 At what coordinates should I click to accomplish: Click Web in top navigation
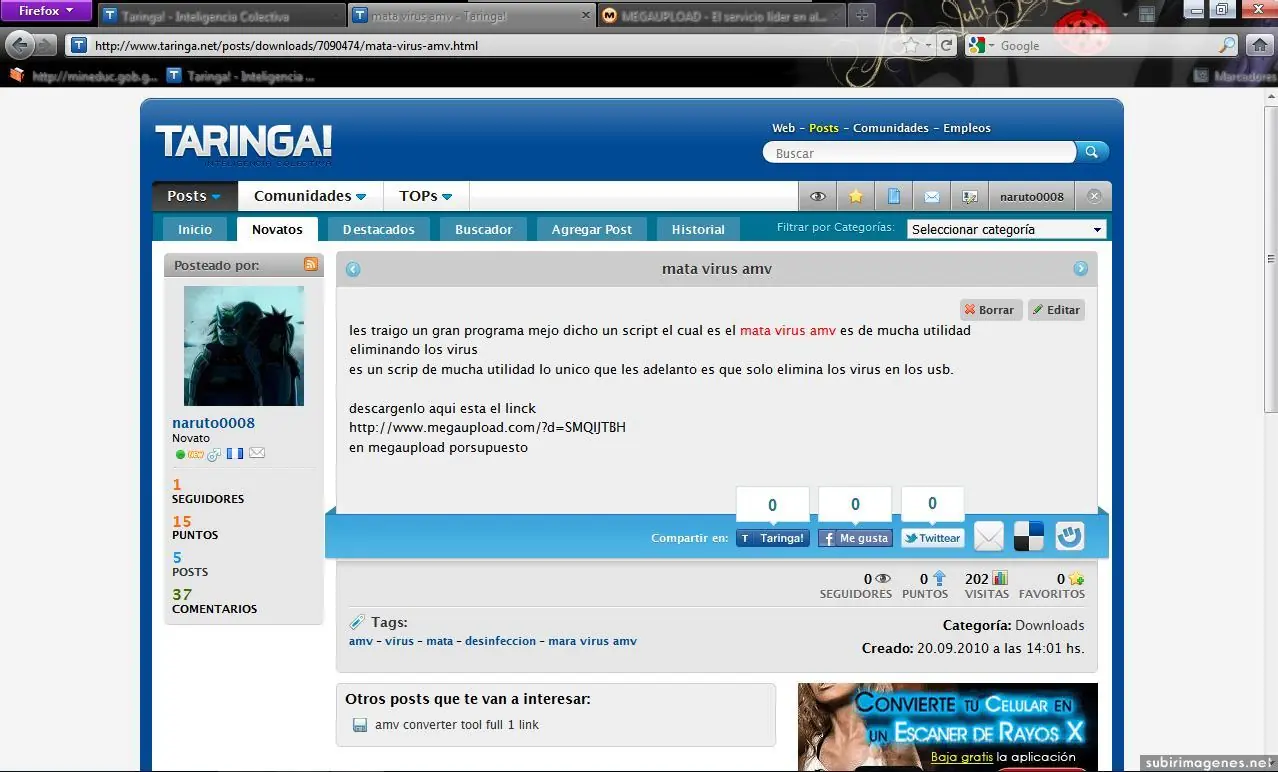[x=783, y=128]
